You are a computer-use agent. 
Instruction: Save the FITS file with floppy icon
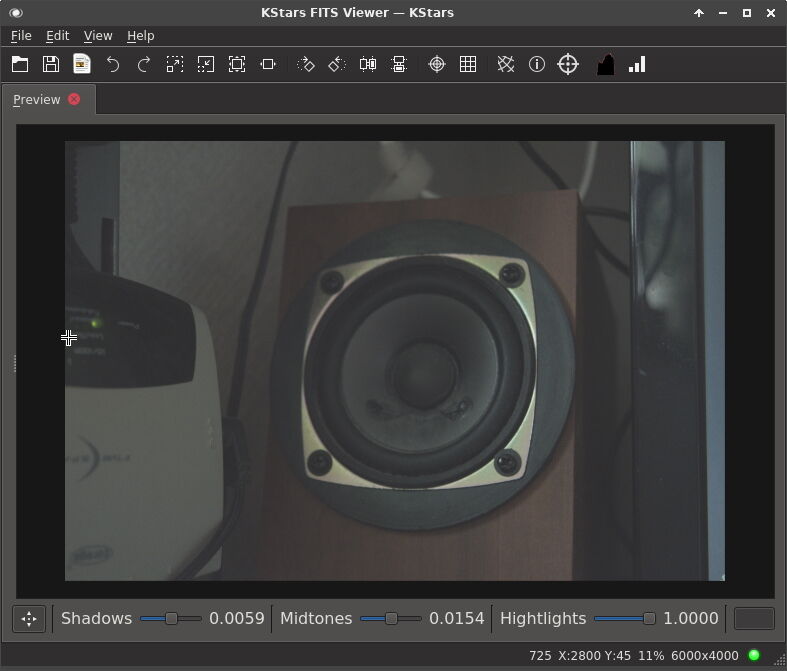[x=51, y=64]
